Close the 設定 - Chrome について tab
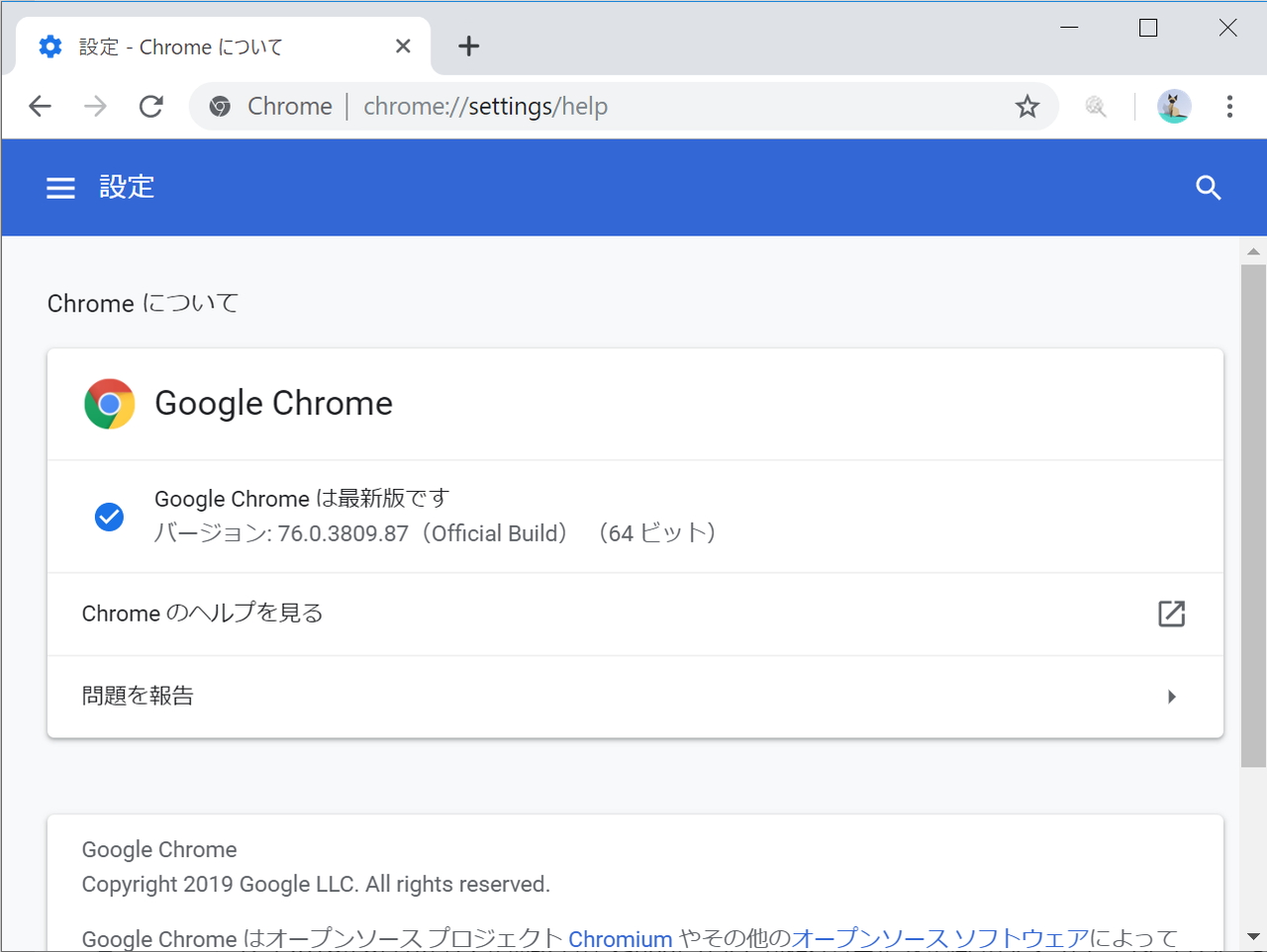The height and width of the screenshot is (952, 1267). tap(403, 46)
